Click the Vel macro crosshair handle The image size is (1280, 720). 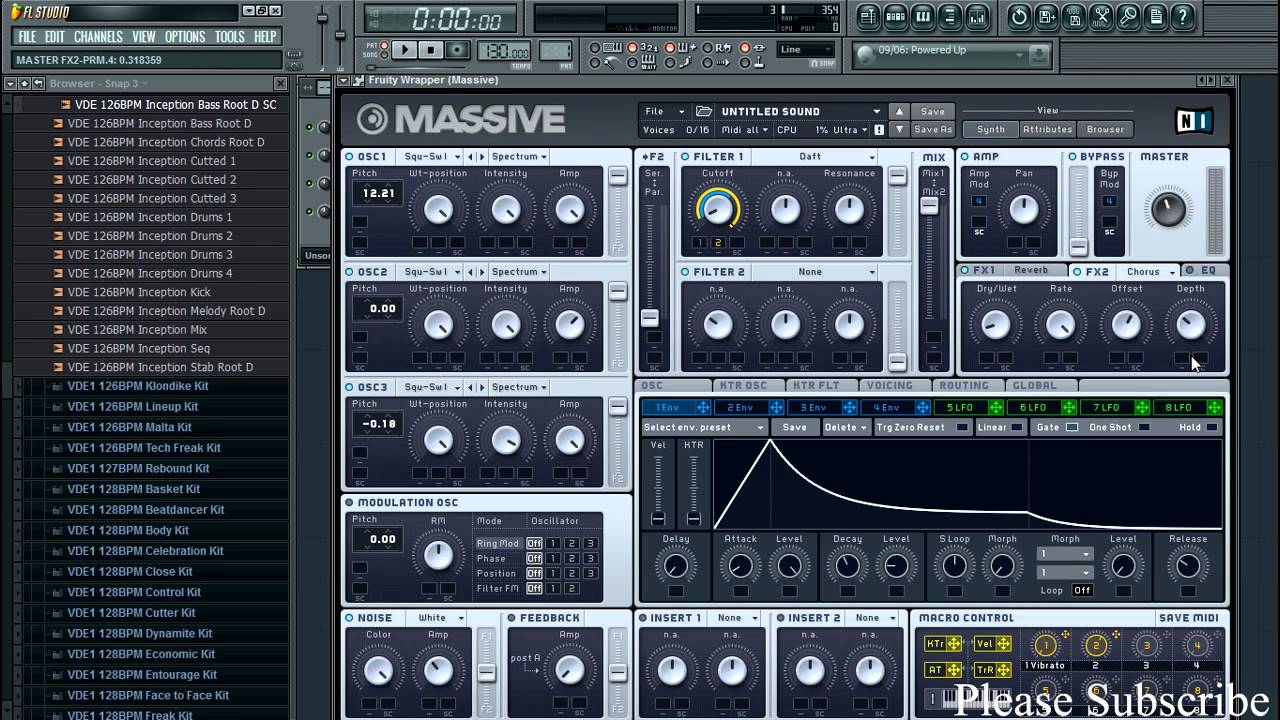[1003, 644]
